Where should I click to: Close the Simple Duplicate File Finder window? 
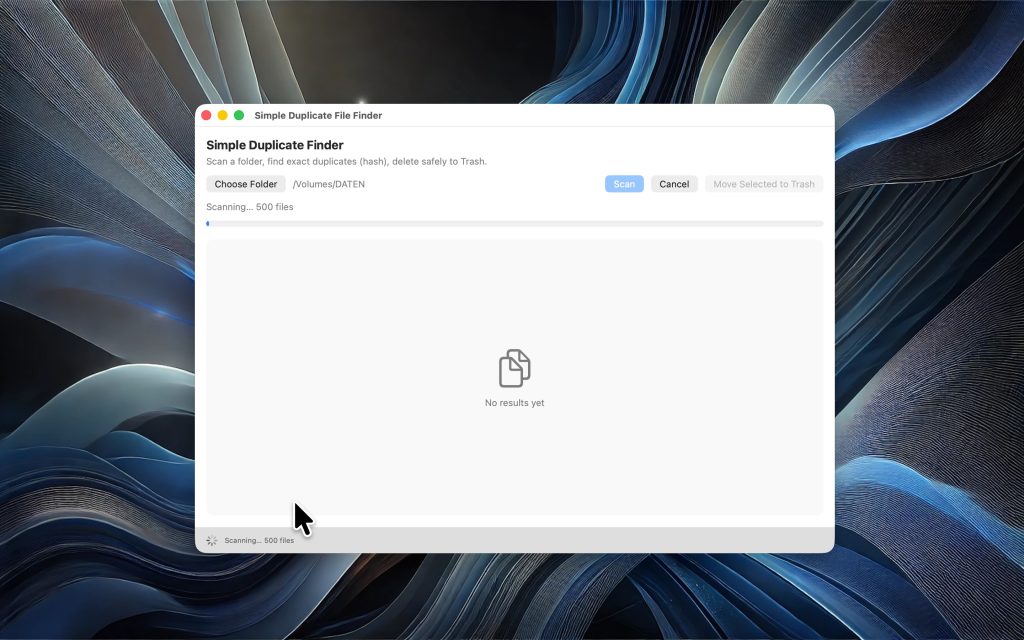click(x=207, y=116)
